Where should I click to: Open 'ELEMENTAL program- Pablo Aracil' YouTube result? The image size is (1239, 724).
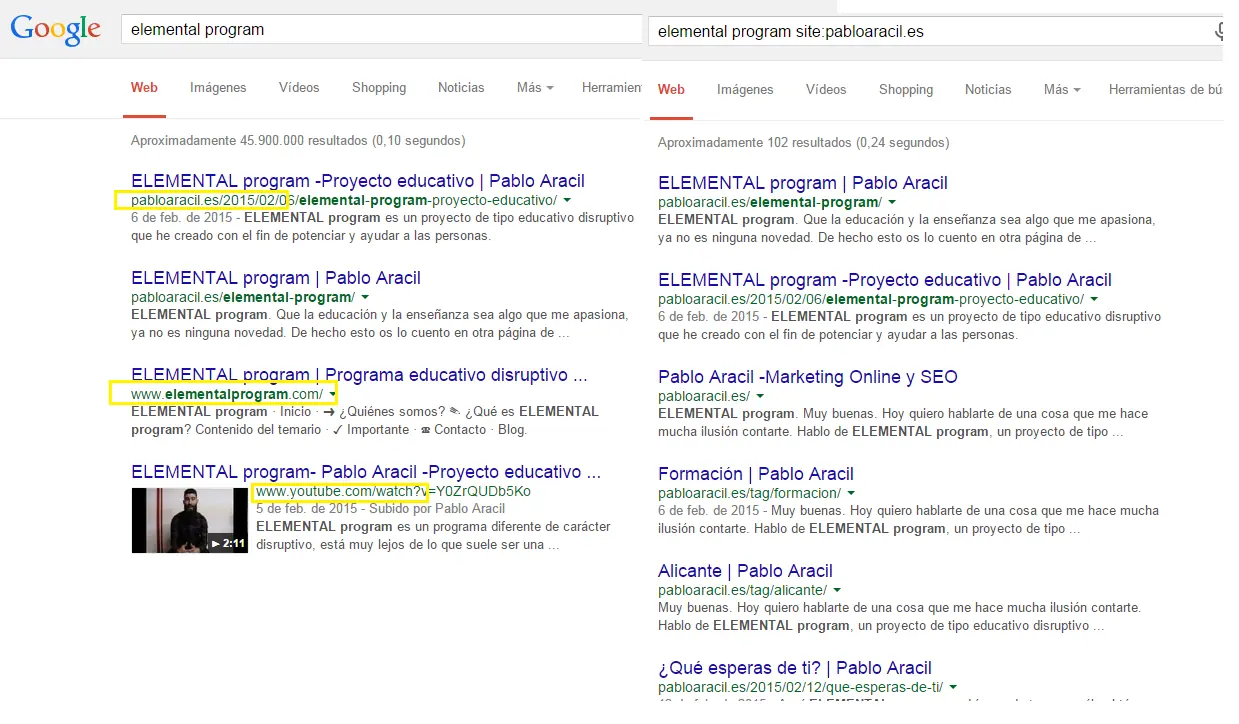(366, 472)
